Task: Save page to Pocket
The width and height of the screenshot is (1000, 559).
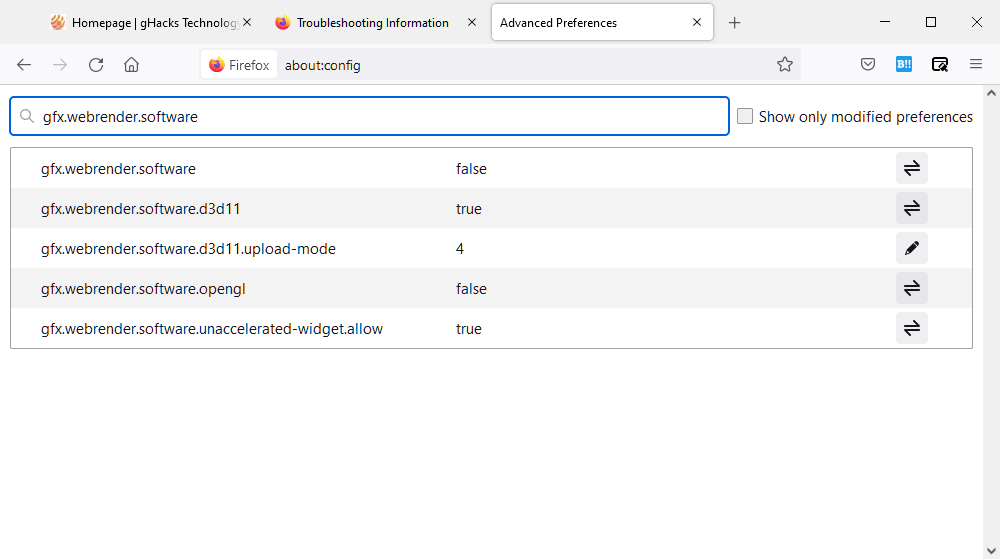Action: 867,64
